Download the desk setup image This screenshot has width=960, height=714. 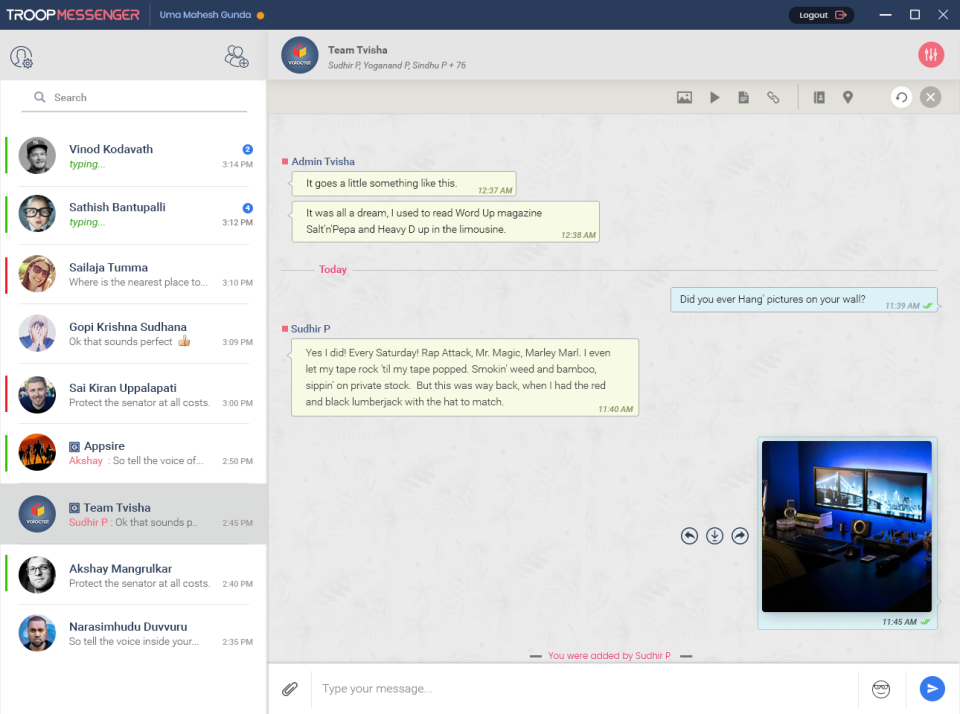(x=714, y=535)
